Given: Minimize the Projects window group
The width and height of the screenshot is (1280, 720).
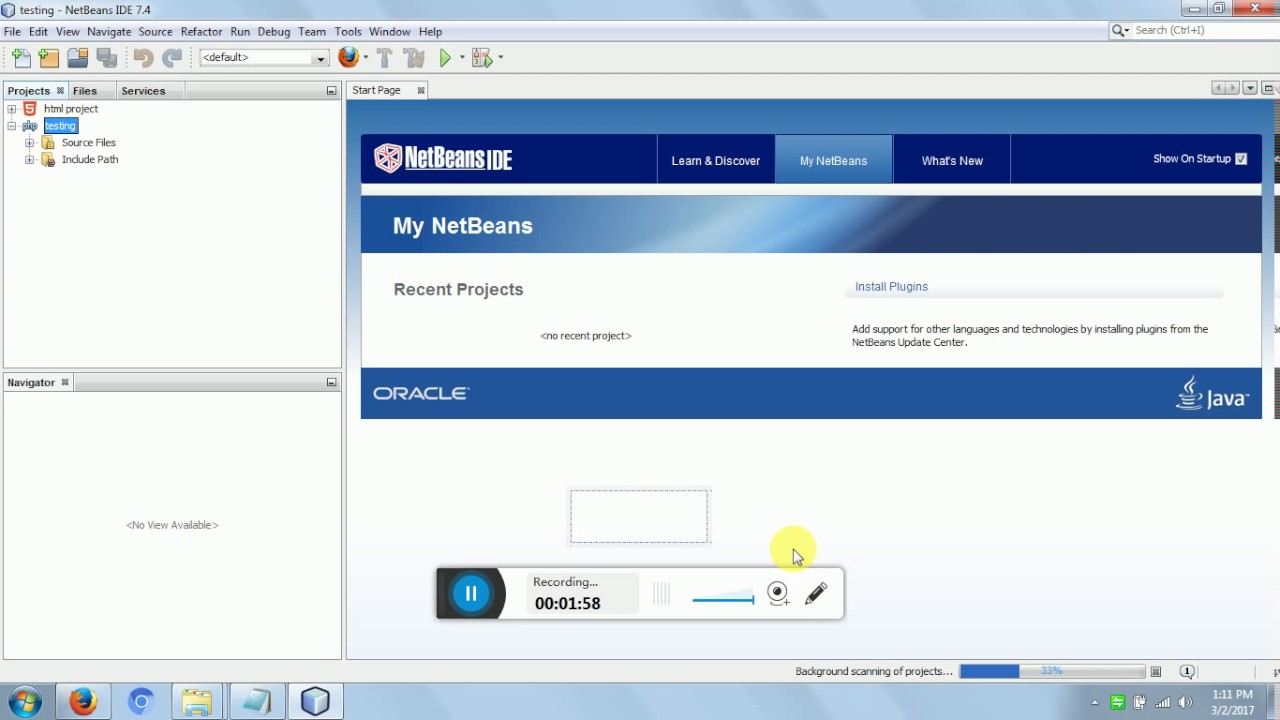Looking at the screenshot, I should coord(331,91).
